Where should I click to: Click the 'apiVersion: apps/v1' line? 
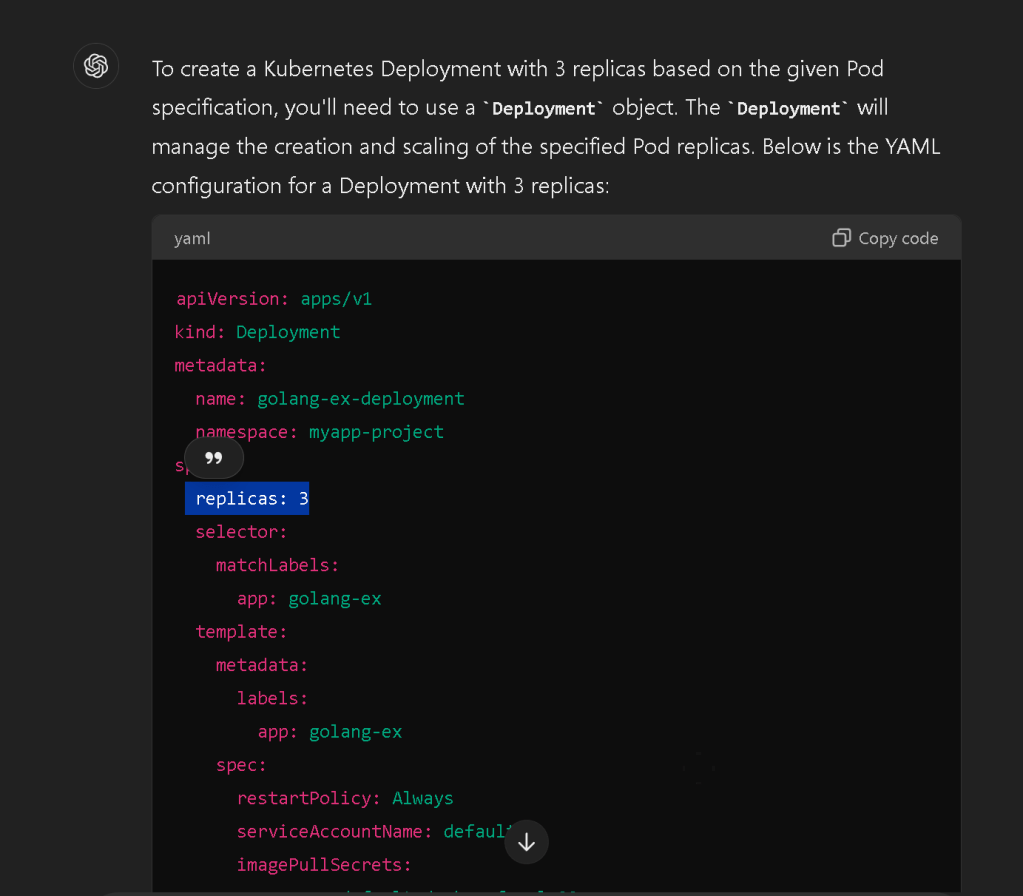(x=274, y=299)
